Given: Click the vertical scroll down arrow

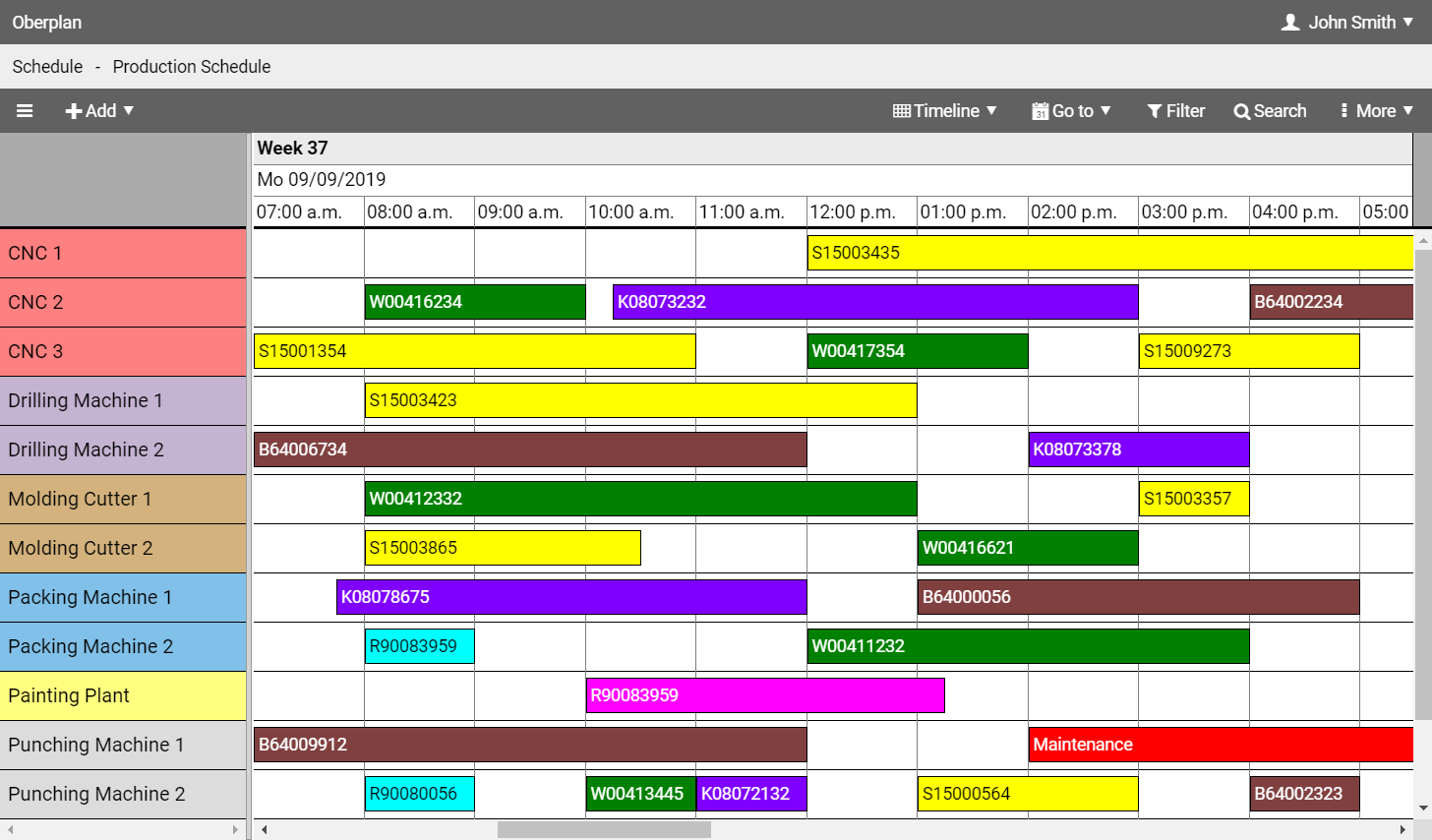Looking at the screenshot, I should [x=1423, y=809].
